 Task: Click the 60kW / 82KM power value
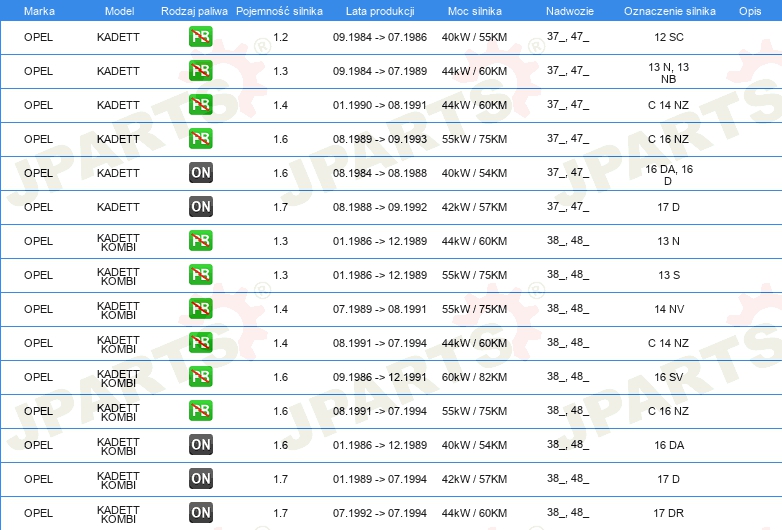click(474, 377)
